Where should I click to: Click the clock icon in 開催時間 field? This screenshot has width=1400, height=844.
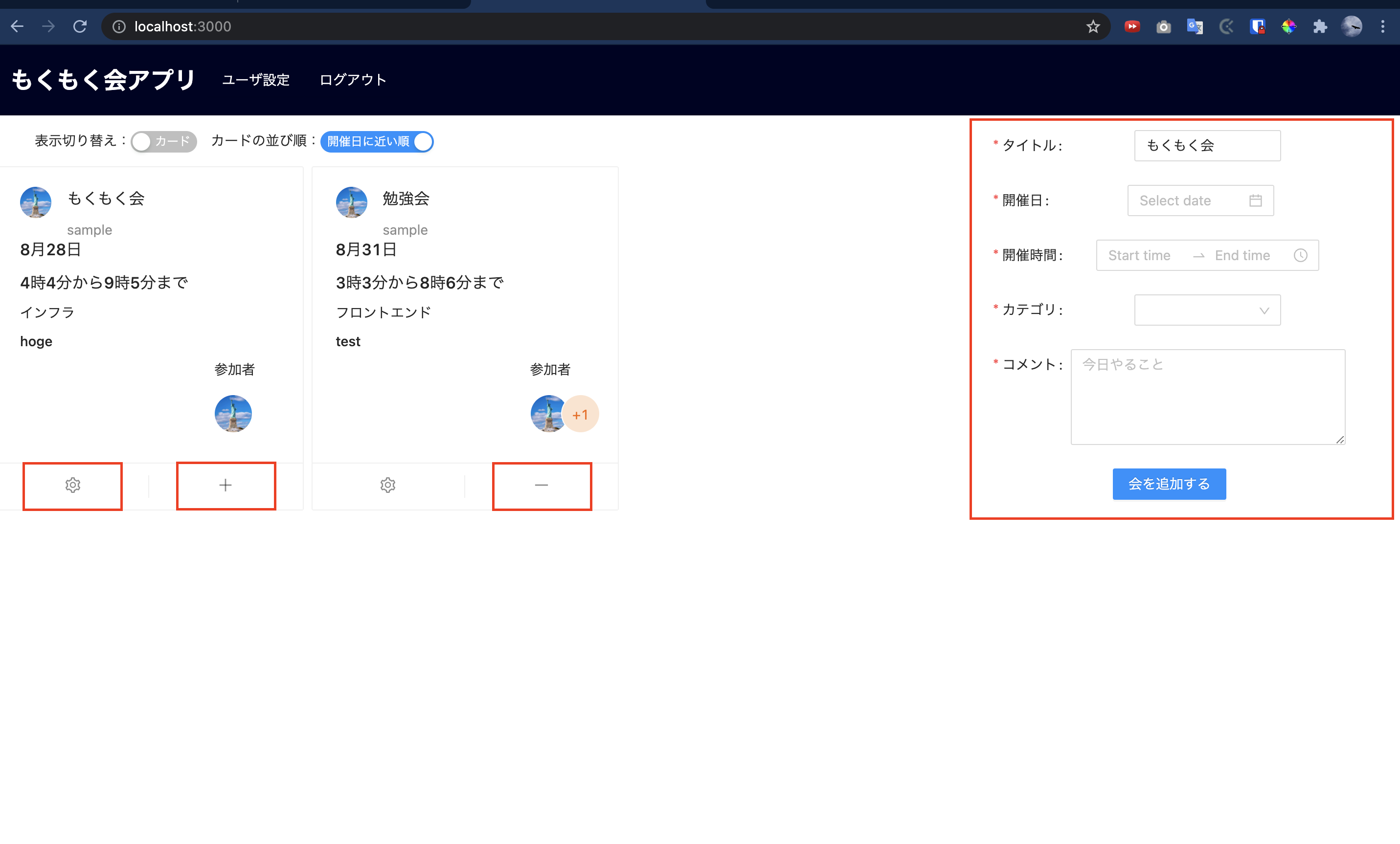(x=1301, y=256)
